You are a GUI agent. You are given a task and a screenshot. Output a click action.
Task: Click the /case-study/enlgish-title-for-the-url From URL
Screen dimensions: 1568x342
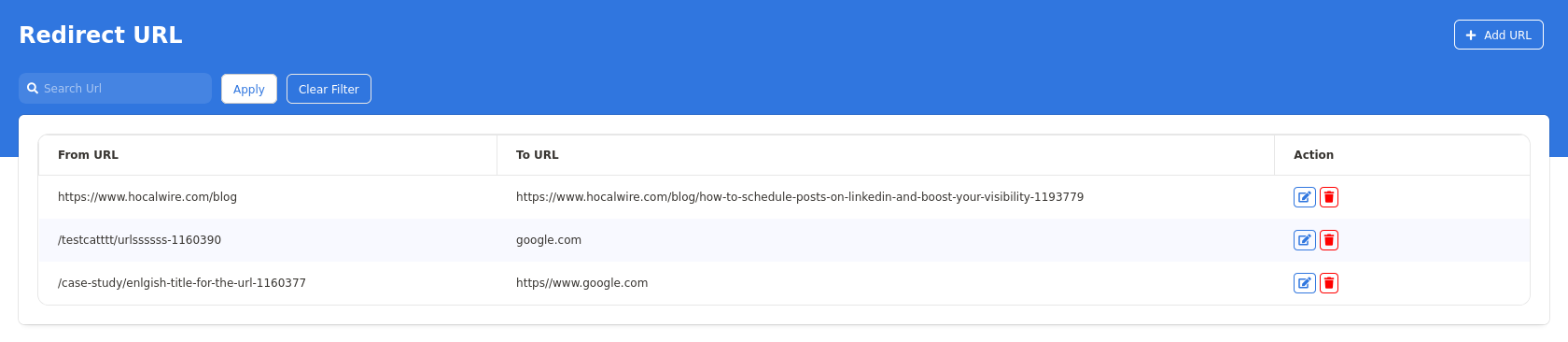pyautogui.click(x=182, y=283)
